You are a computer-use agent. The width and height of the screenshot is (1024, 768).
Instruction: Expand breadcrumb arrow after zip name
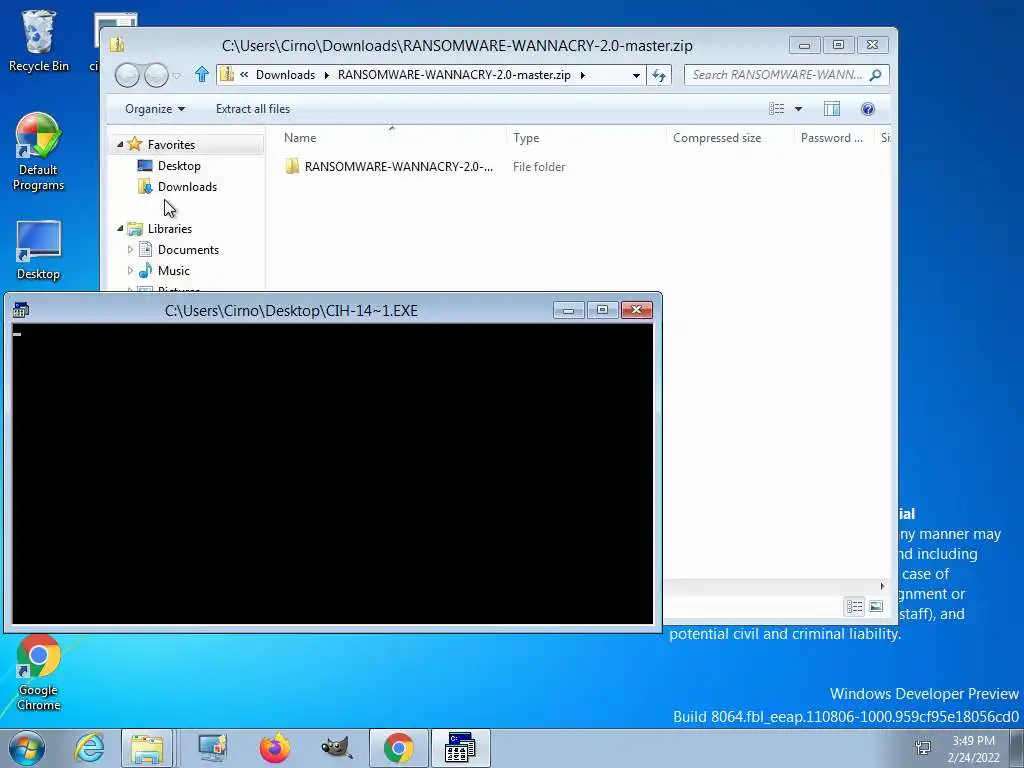[583, 75]
